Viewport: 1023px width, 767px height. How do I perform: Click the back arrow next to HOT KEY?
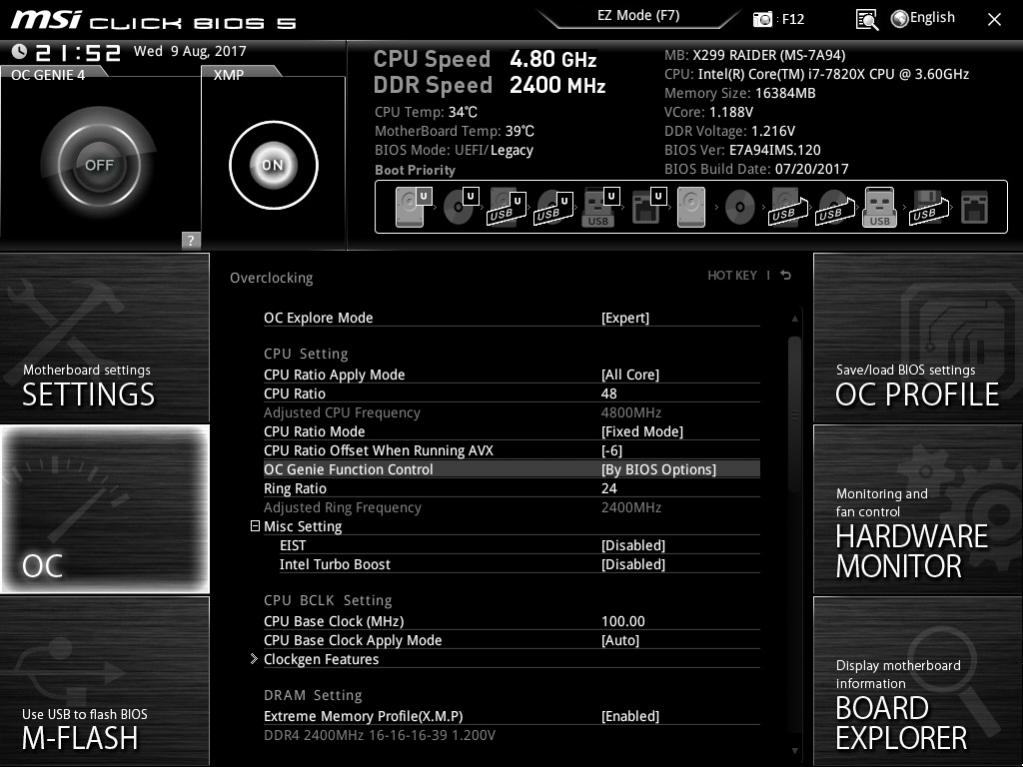[786, 275]
